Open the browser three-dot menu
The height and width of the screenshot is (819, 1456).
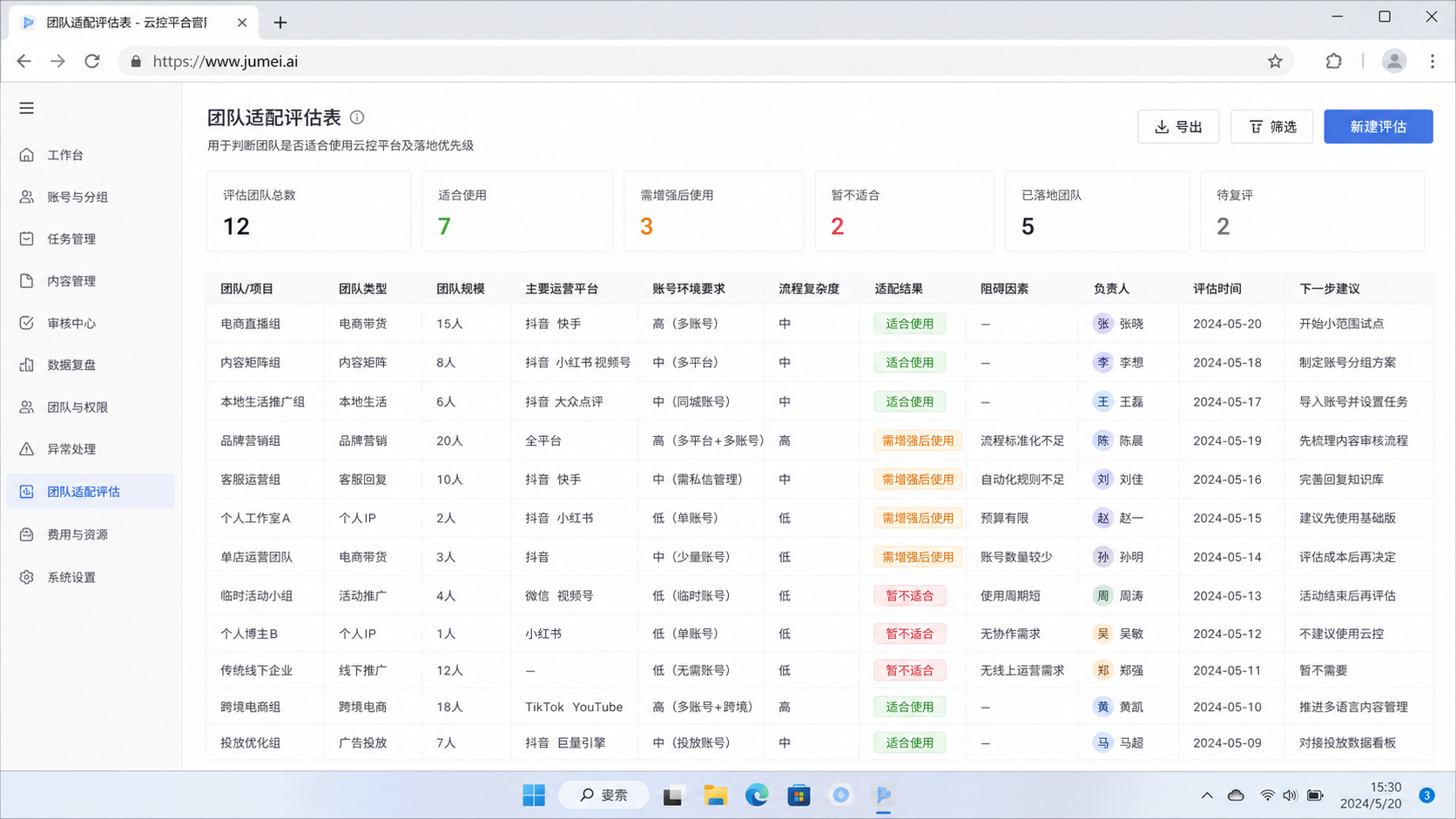pos(1432,61)
